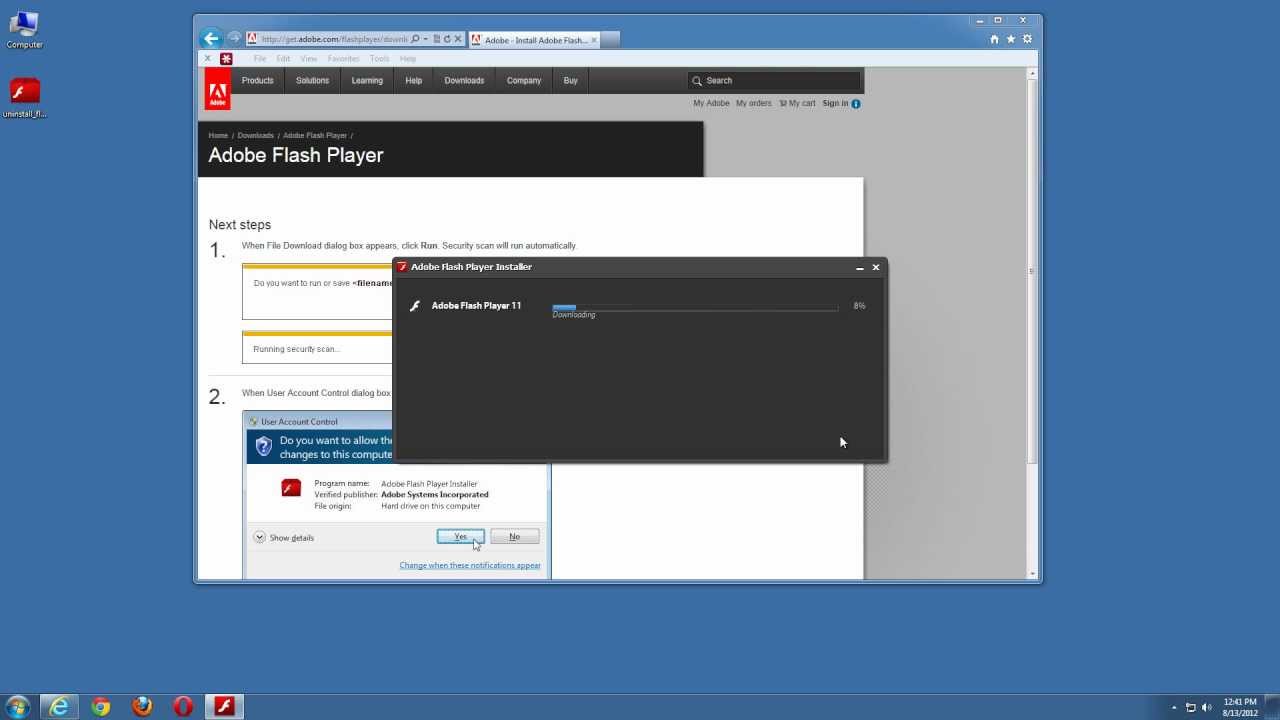Click the red asterisk toolbar icon
The image size is (1280, 720).
[226, 59]
